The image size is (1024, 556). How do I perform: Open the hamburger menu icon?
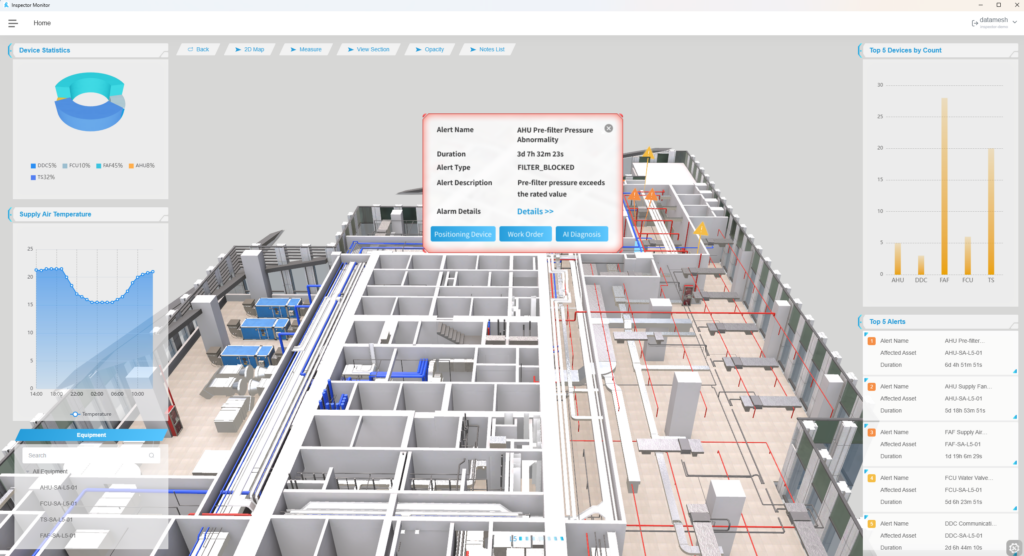coord(13,23)
